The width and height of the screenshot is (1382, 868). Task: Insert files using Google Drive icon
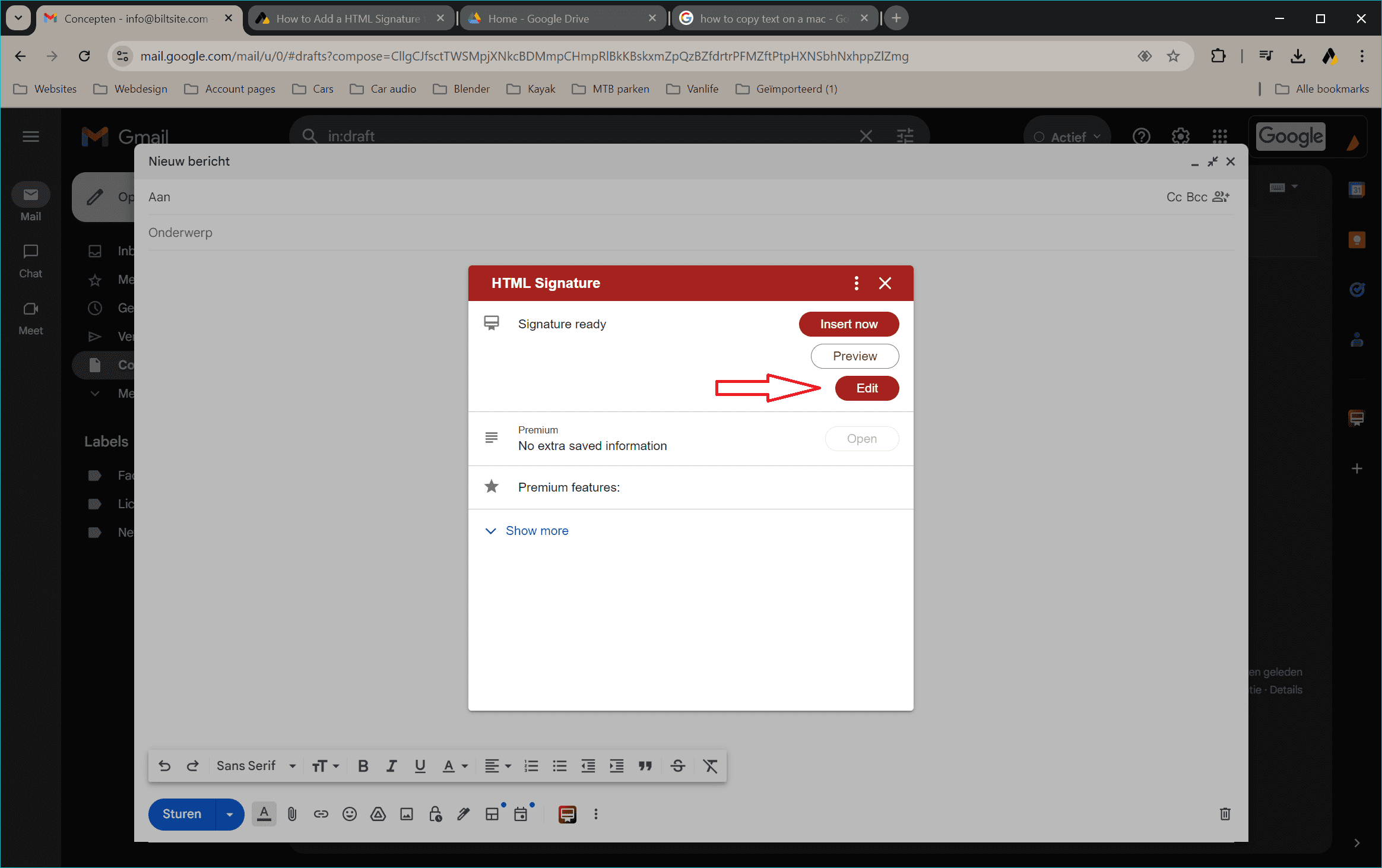(378, 814)
